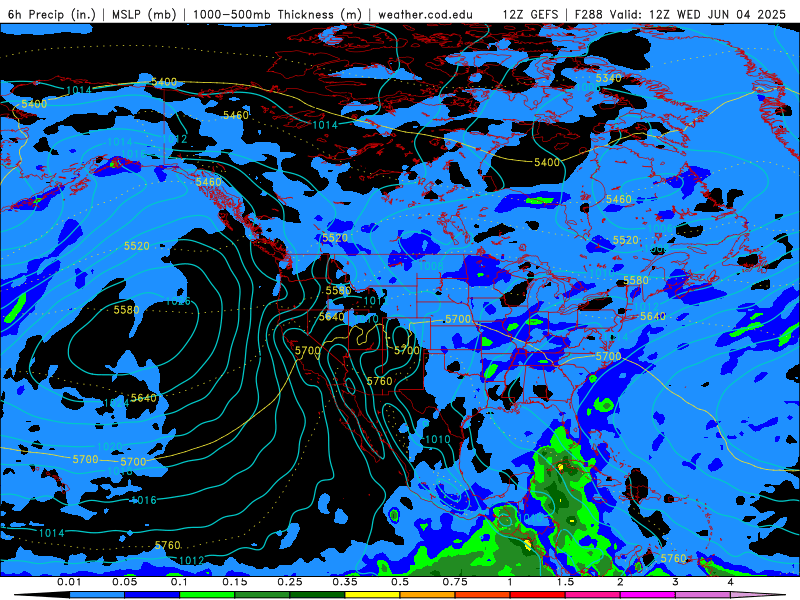Viewport: 800px width, 600px height.
Task: Click the red 1 inch precipitation swatch
Action: coord(538,595)
